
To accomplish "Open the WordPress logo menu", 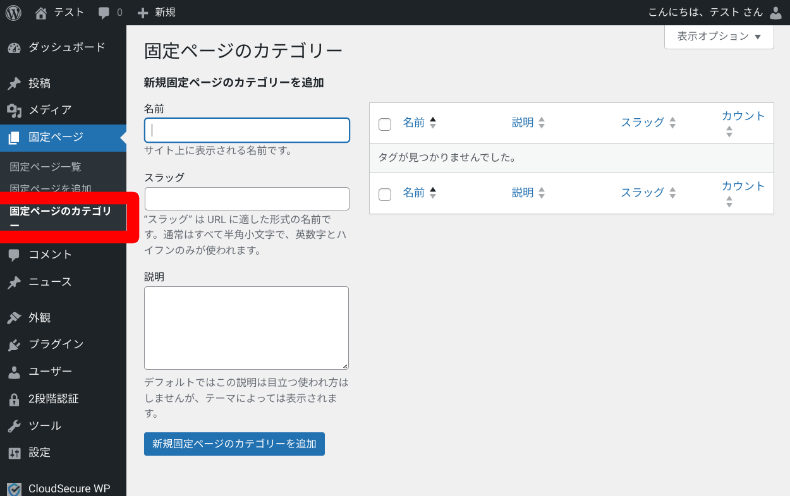I will pyautogui.click(x=14, y=13).
